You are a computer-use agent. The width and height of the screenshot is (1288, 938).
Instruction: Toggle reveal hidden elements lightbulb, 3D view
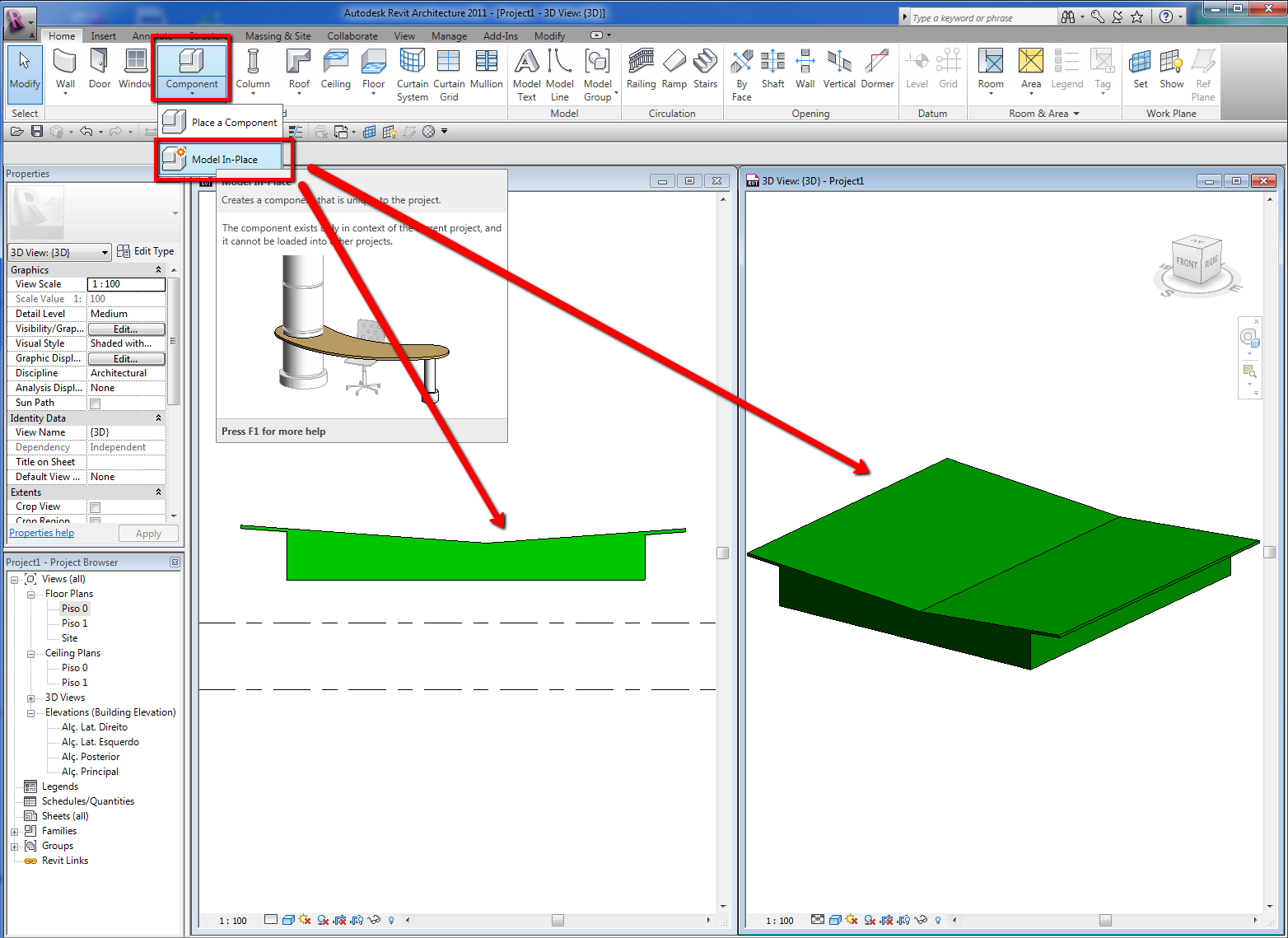pos(938,920)
